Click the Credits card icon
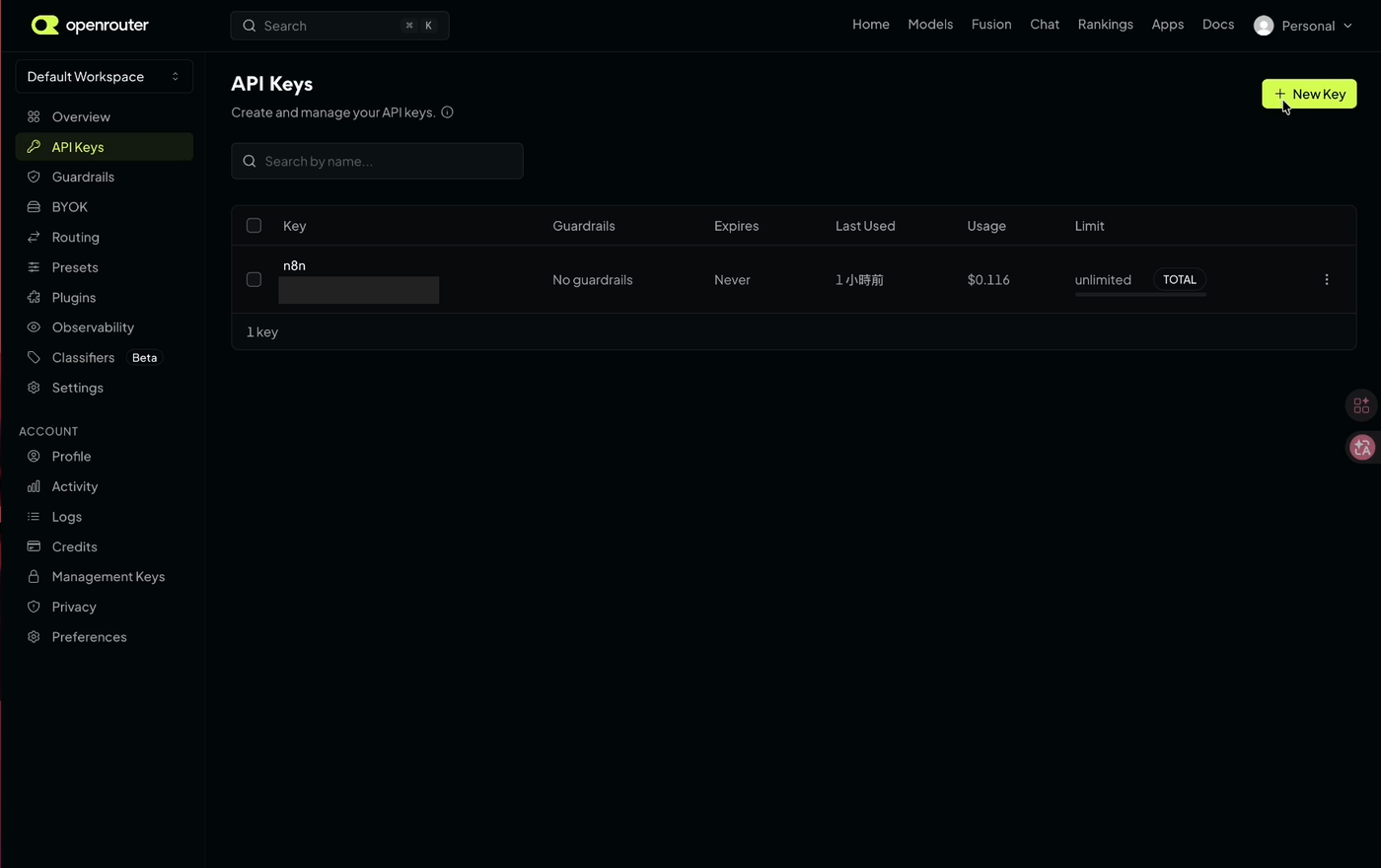1381x868 pixels. (x=34, y=546)
